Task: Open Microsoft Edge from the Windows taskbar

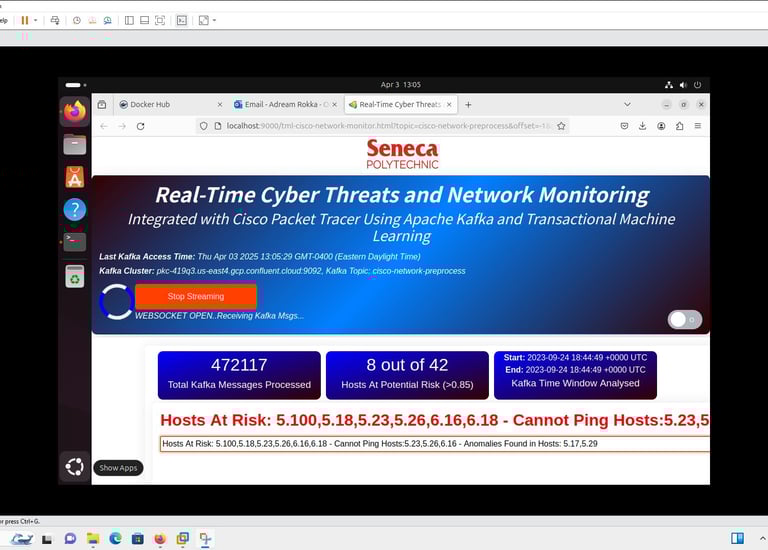Action: coord(115,539)
